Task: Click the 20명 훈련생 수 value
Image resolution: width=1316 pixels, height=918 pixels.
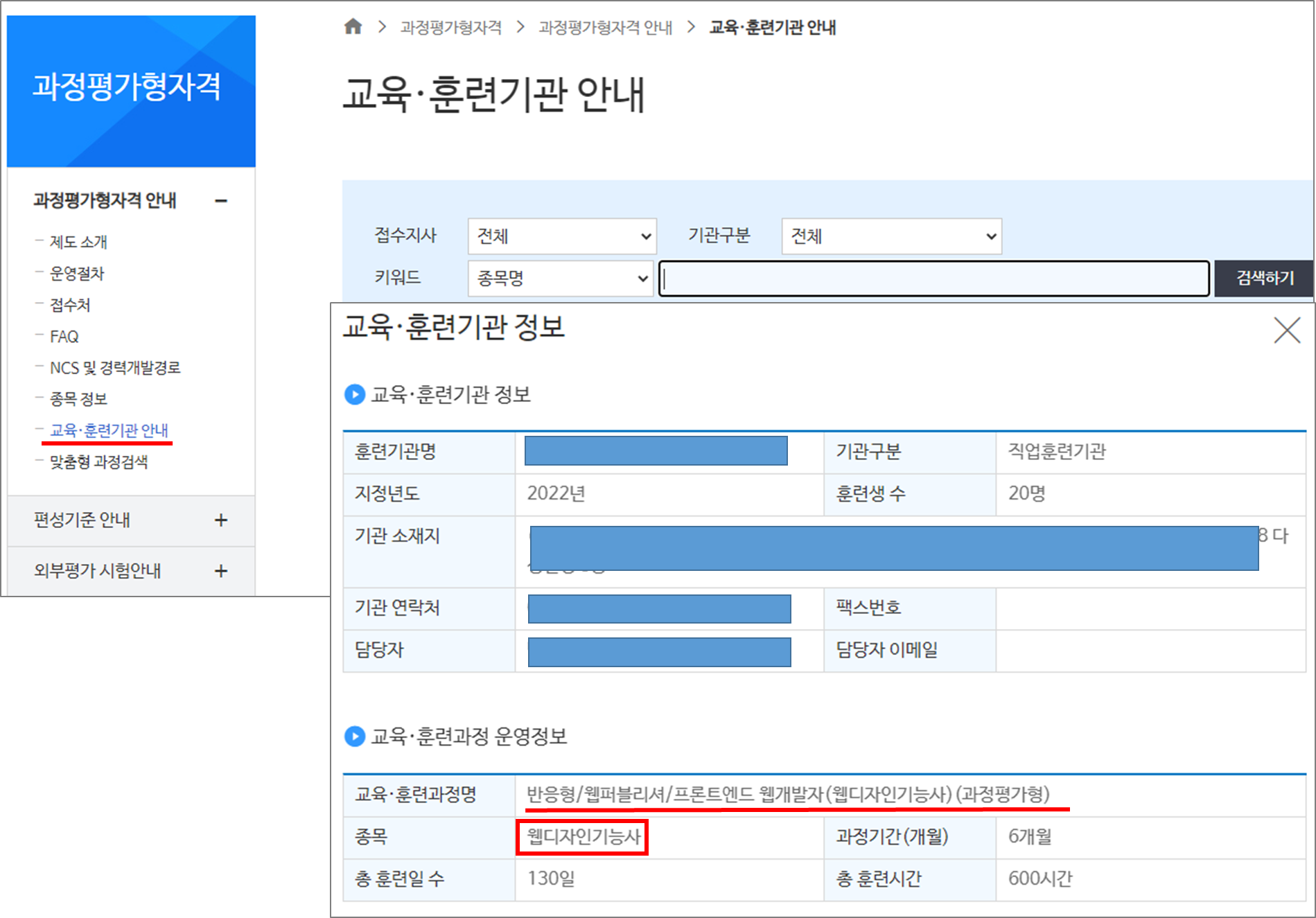Action: [1026, 493]
